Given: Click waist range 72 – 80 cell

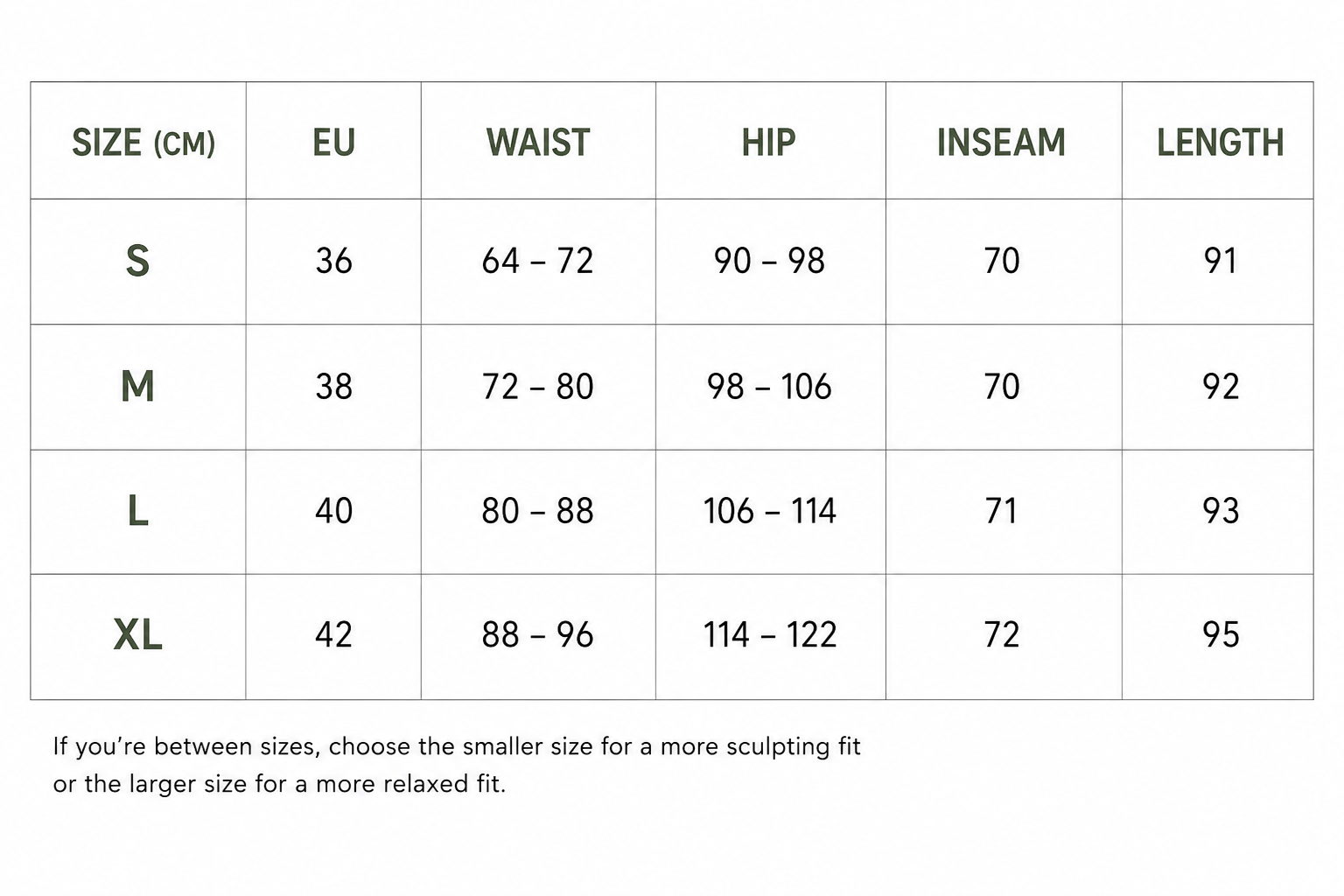Looking at the screenshot, I should (538, 386).
